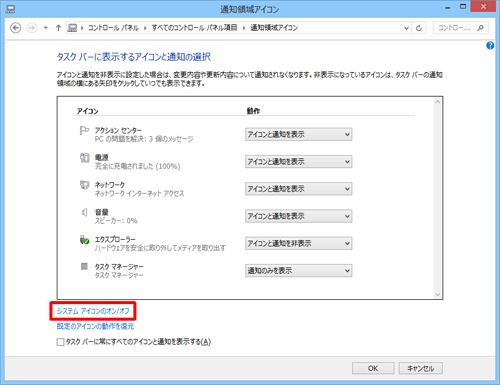Click the power battery icon
Image resolution: width=500 pixels, height=385 pixels.
pos(84,158)
